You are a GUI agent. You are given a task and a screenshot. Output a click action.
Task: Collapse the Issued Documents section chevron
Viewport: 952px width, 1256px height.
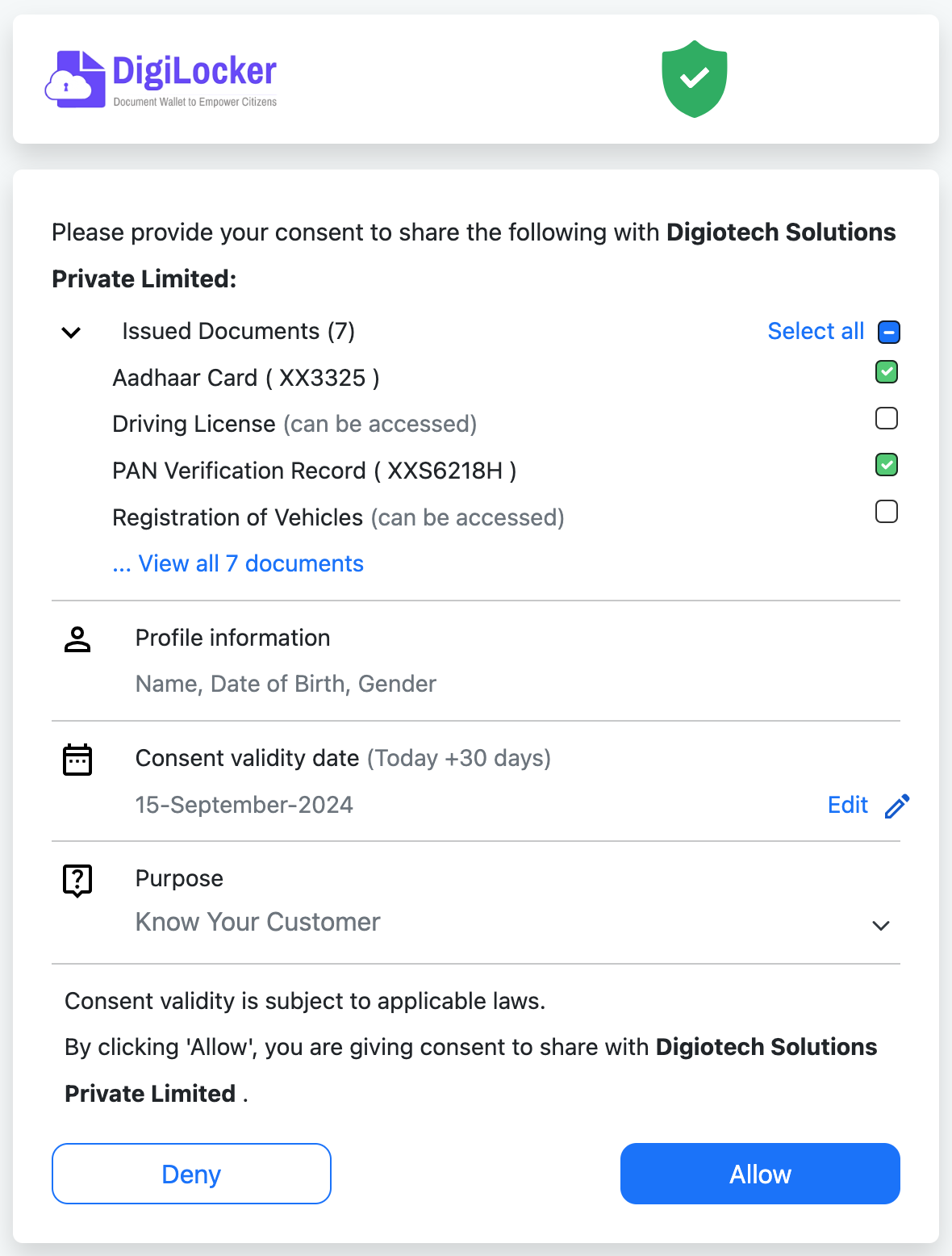(x=71, y=333)
